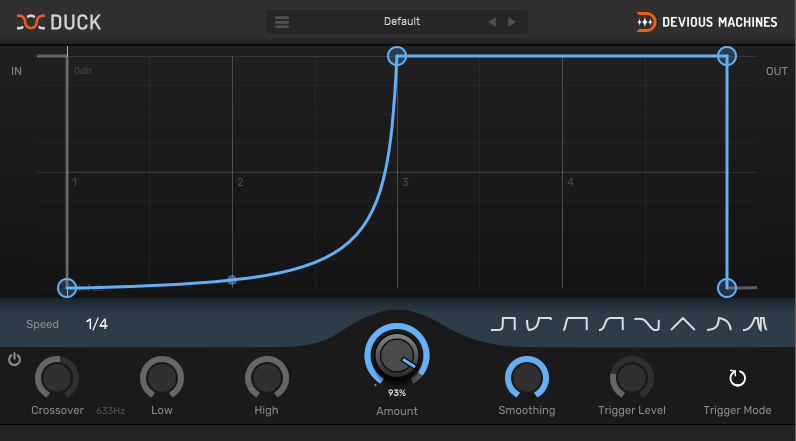Toggle the crossover power button
This screenshot has height=441, width=796.
(x=14, y=359)
